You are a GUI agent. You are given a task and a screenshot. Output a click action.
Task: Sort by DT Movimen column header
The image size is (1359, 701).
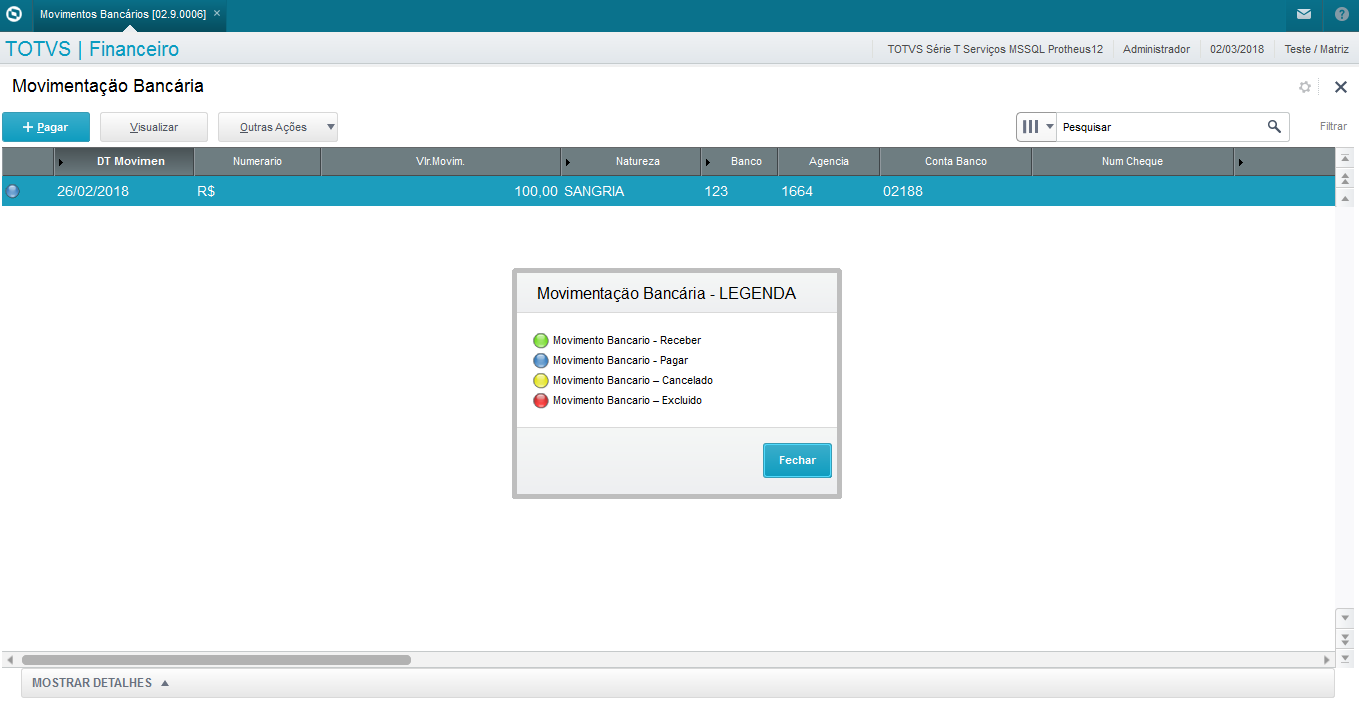(124, 161)
